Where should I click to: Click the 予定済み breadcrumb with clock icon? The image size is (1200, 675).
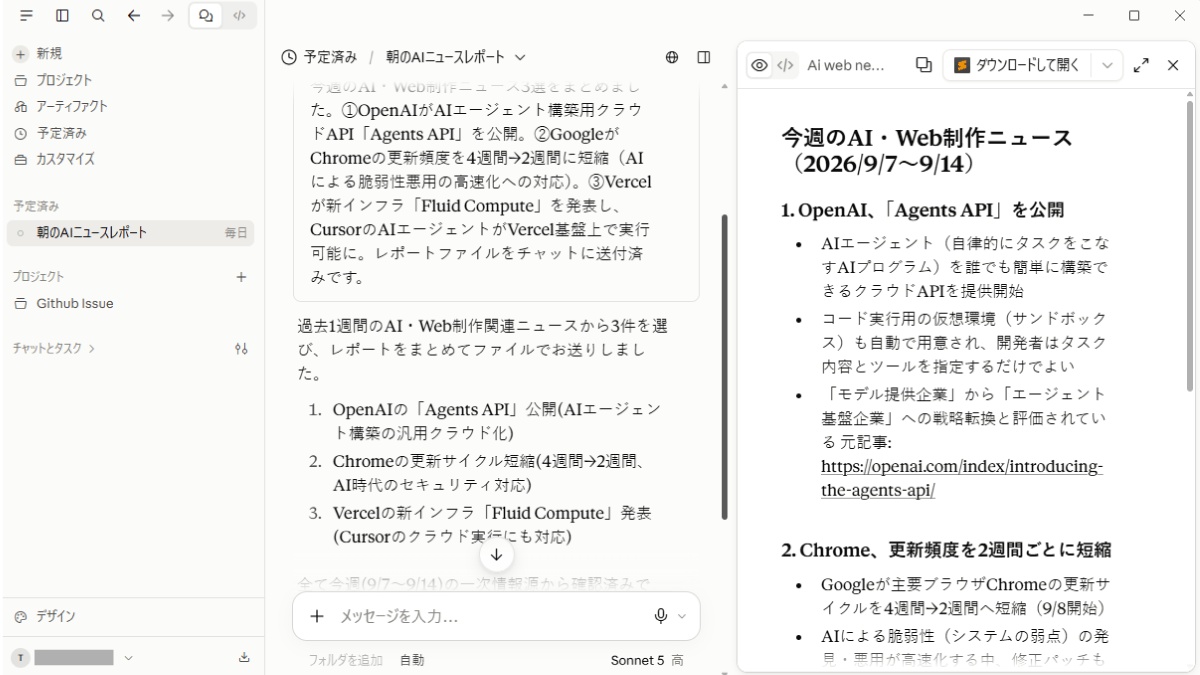pyautogui.click(x=319, y=57)
